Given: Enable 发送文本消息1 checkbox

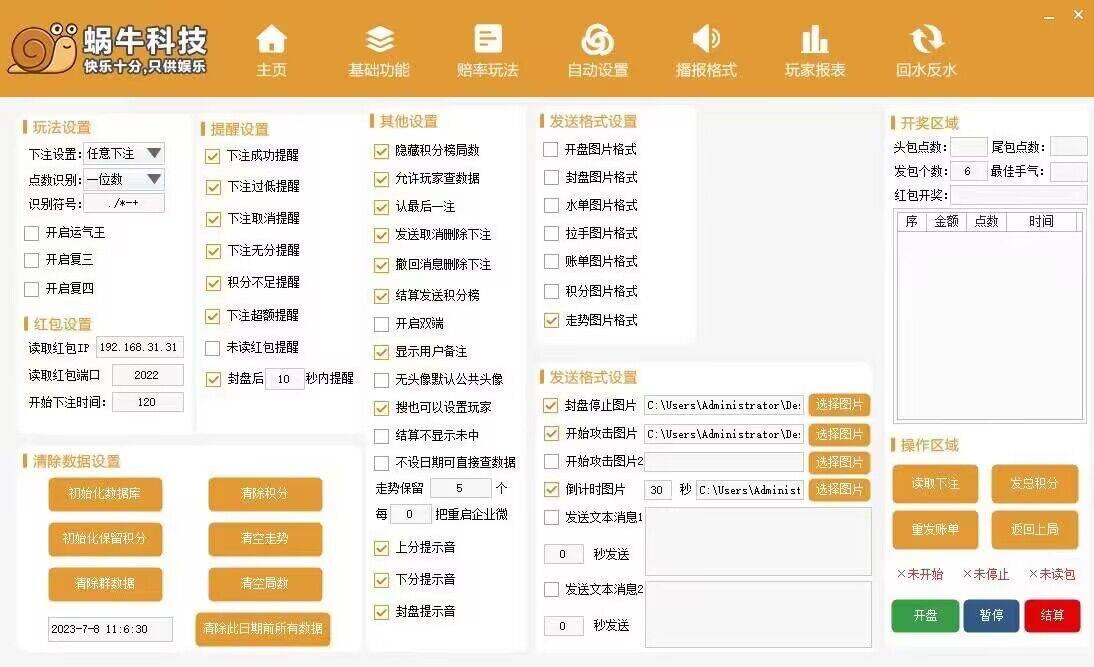Looking at the screenshot, I should point(551,518).
